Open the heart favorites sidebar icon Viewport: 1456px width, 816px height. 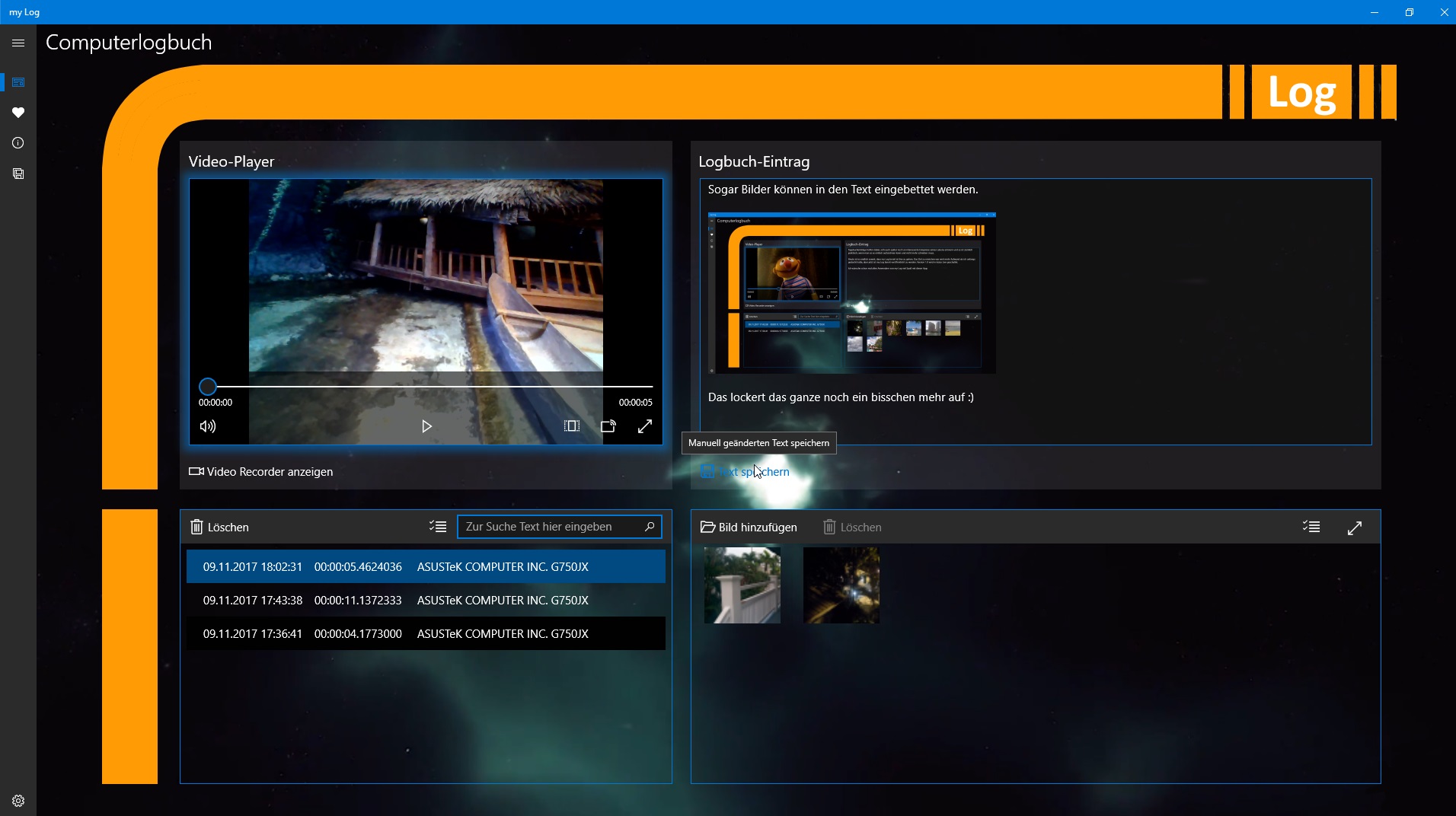tap(18, 113)
